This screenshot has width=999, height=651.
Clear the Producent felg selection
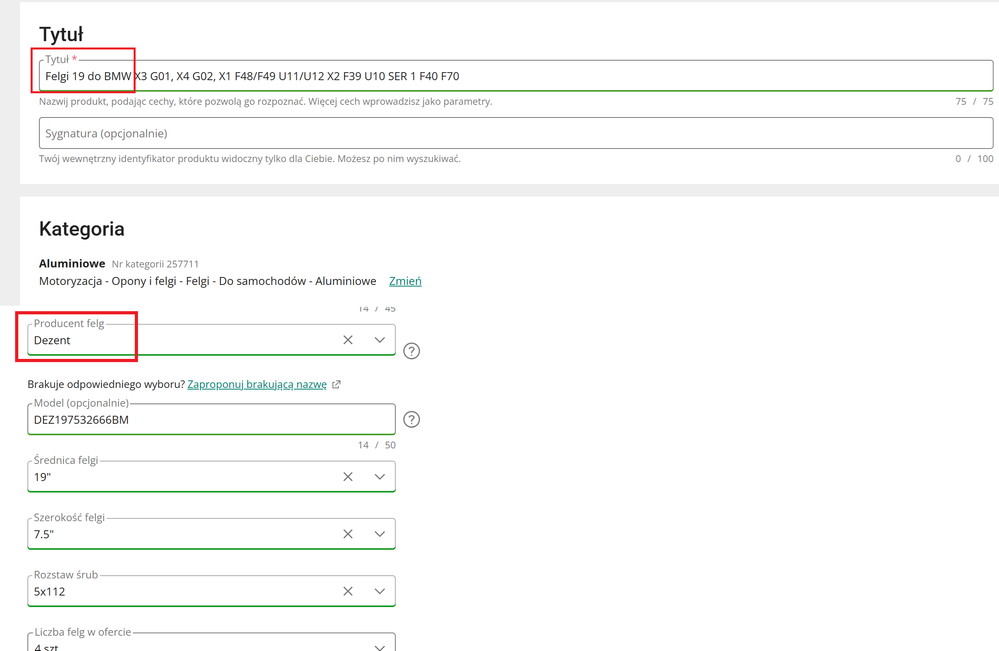click(x=348, y=340)
